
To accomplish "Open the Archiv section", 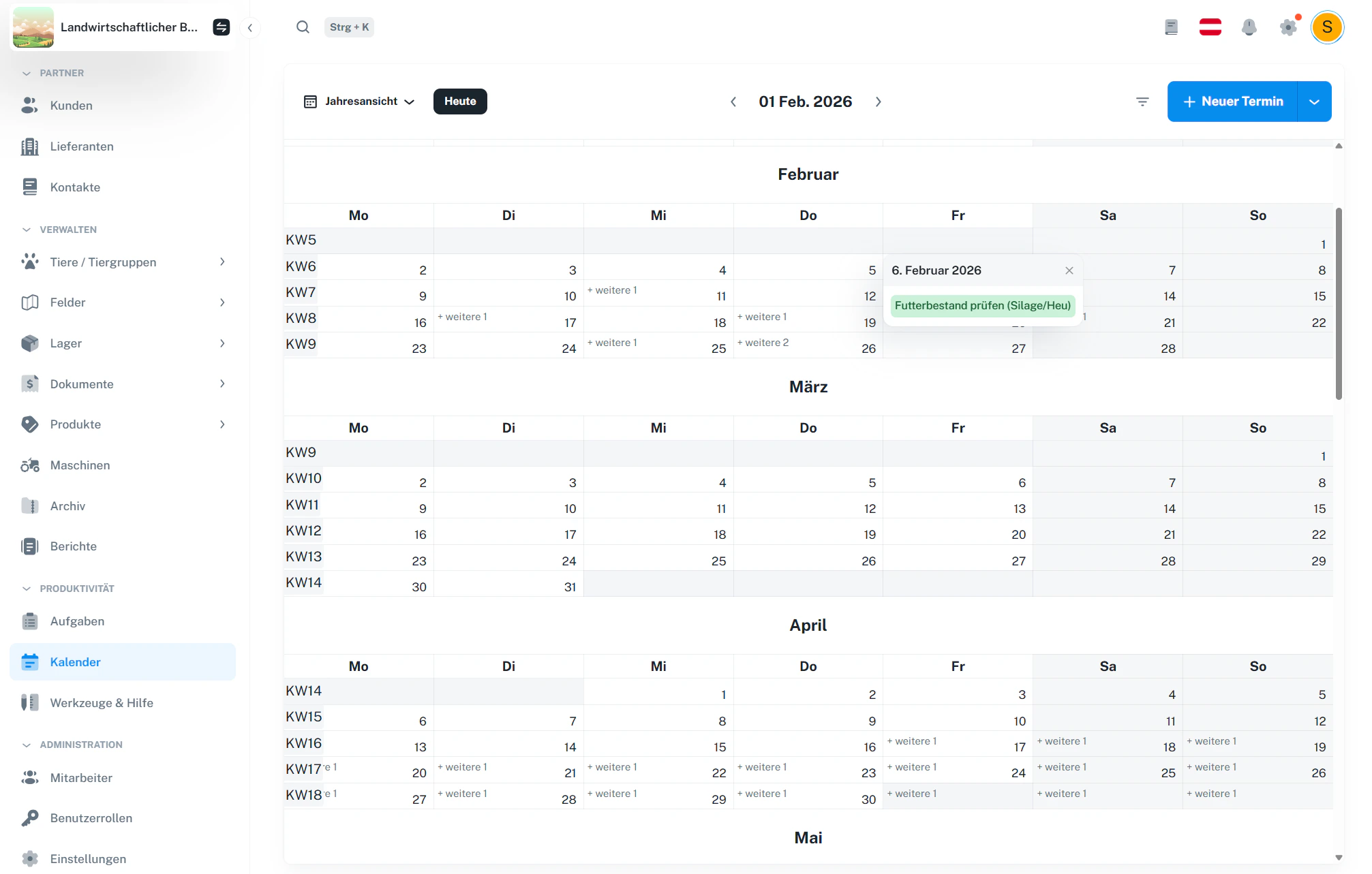I will 69,505.
